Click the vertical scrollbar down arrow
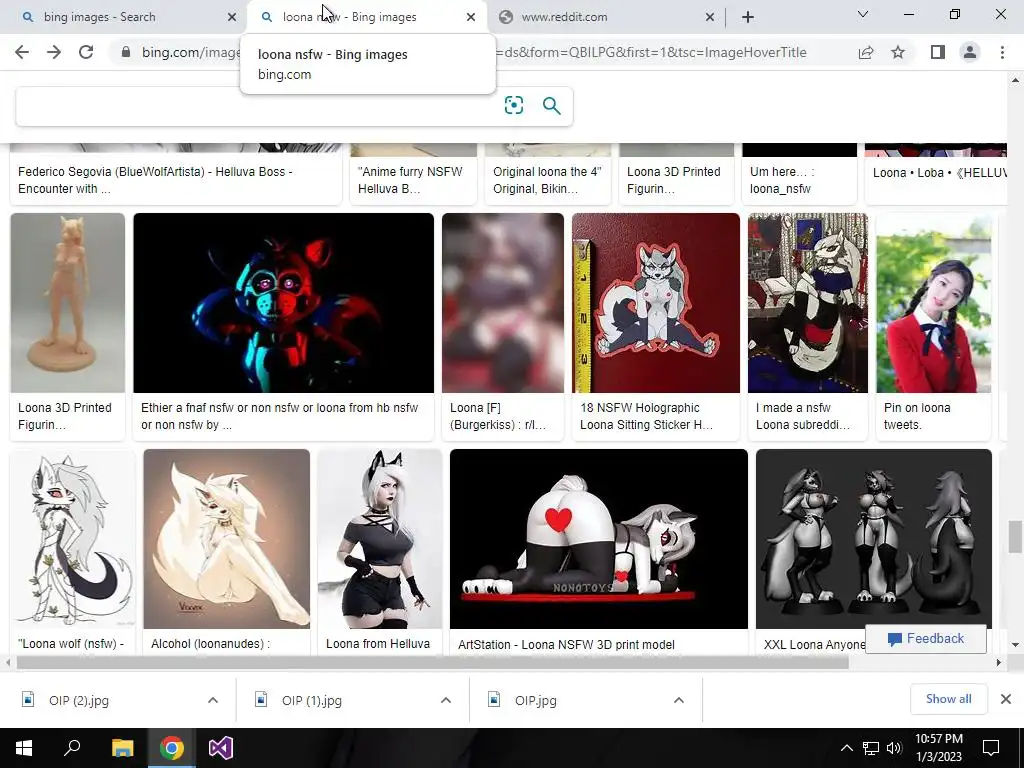Image resolution: width=1024 pixels, height=768 pixels. coord(1014,645)
